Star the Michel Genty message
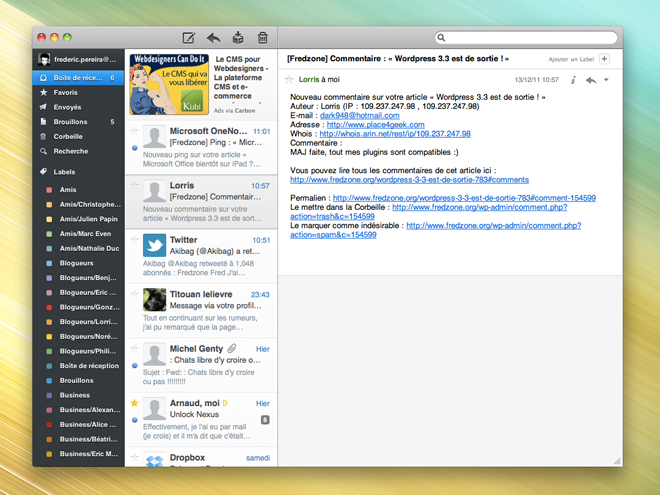The height and width of the screenshot is (495, 660). (135, 348)
